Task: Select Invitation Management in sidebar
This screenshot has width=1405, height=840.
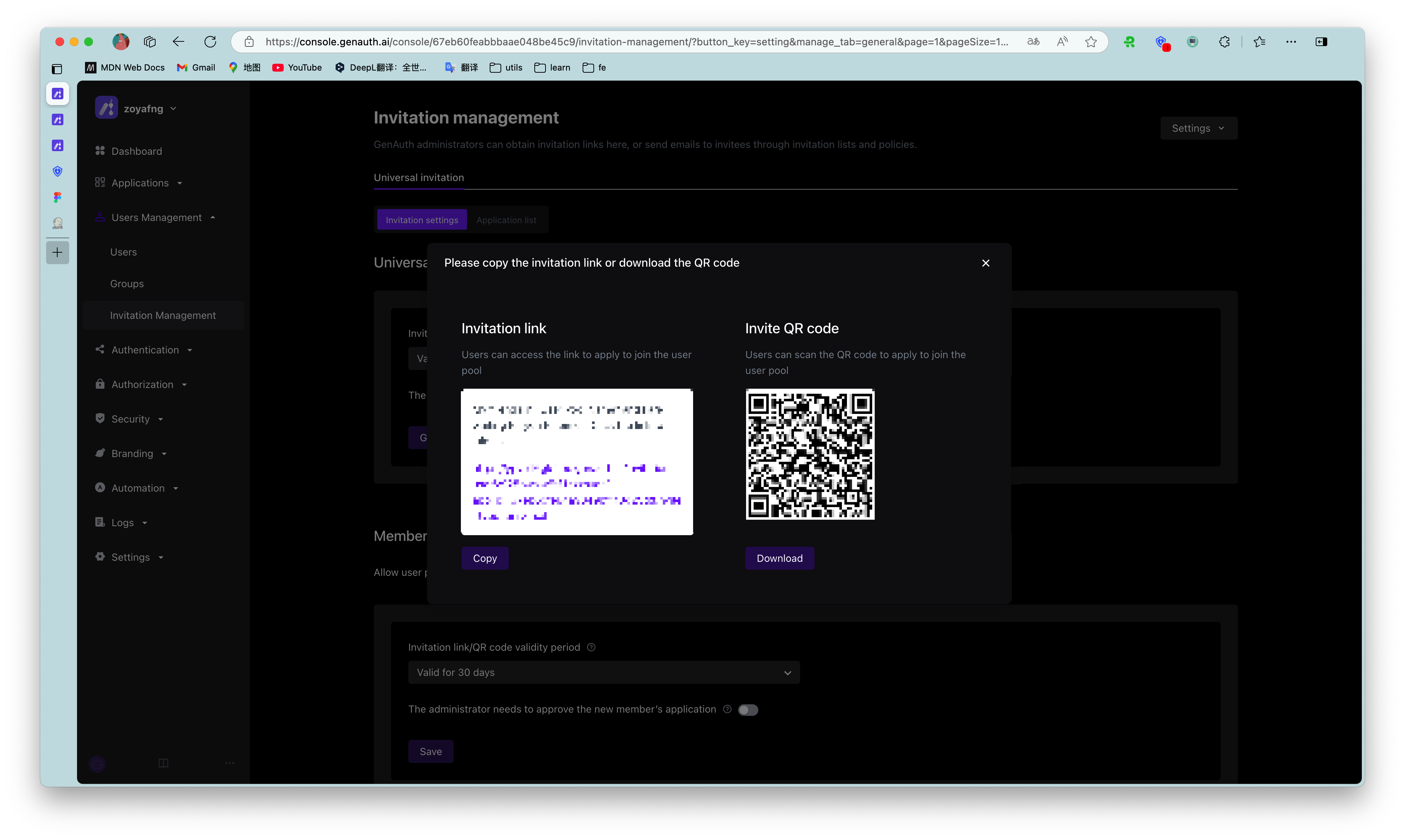Action: [163, 315]
